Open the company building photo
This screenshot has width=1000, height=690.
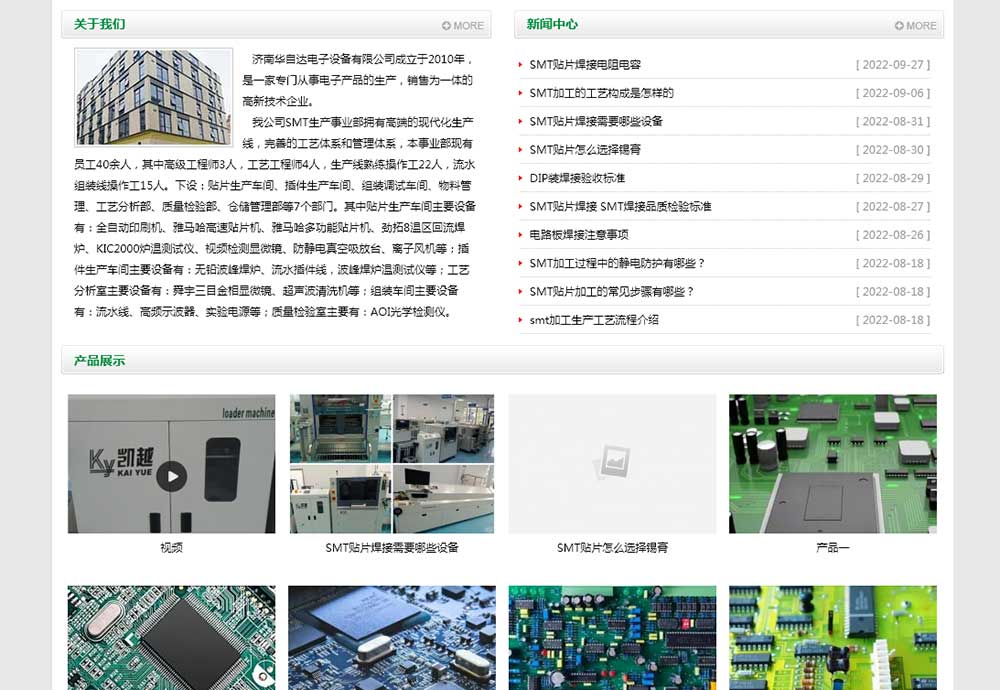coord(153,97)
